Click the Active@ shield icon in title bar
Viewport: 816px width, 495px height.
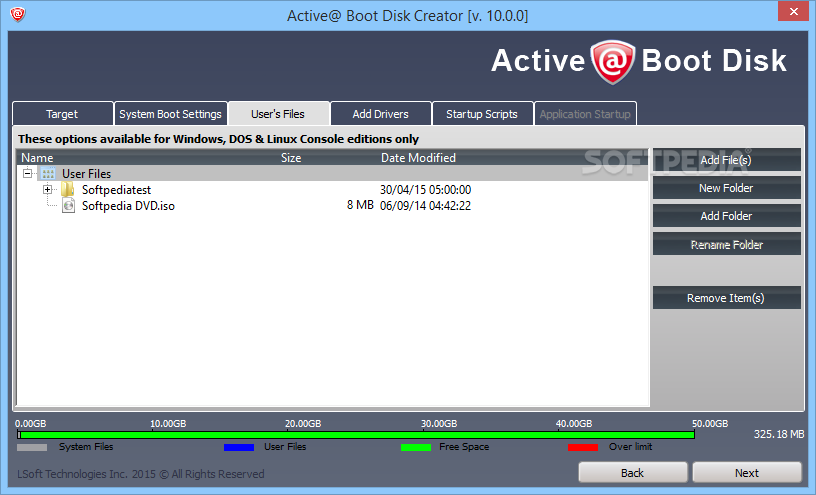click(18, 14)
